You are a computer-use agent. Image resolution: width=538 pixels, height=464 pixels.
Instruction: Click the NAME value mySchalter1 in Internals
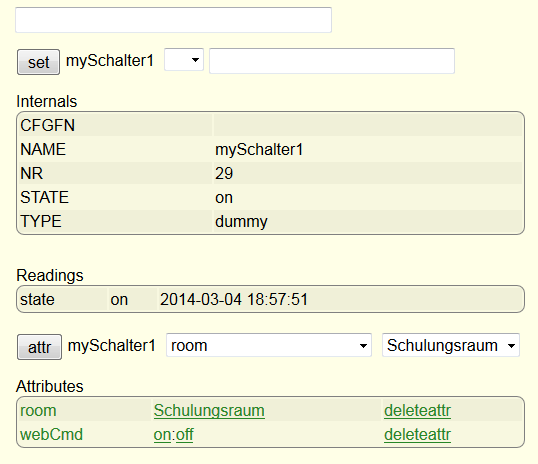[x=259, y=150]
